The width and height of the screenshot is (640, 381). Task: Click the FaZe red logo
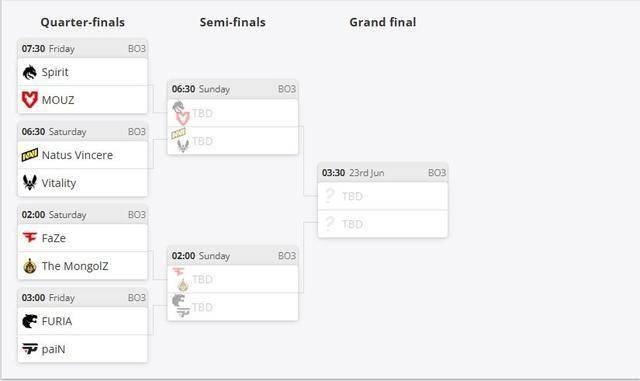[x=30, y=237]
